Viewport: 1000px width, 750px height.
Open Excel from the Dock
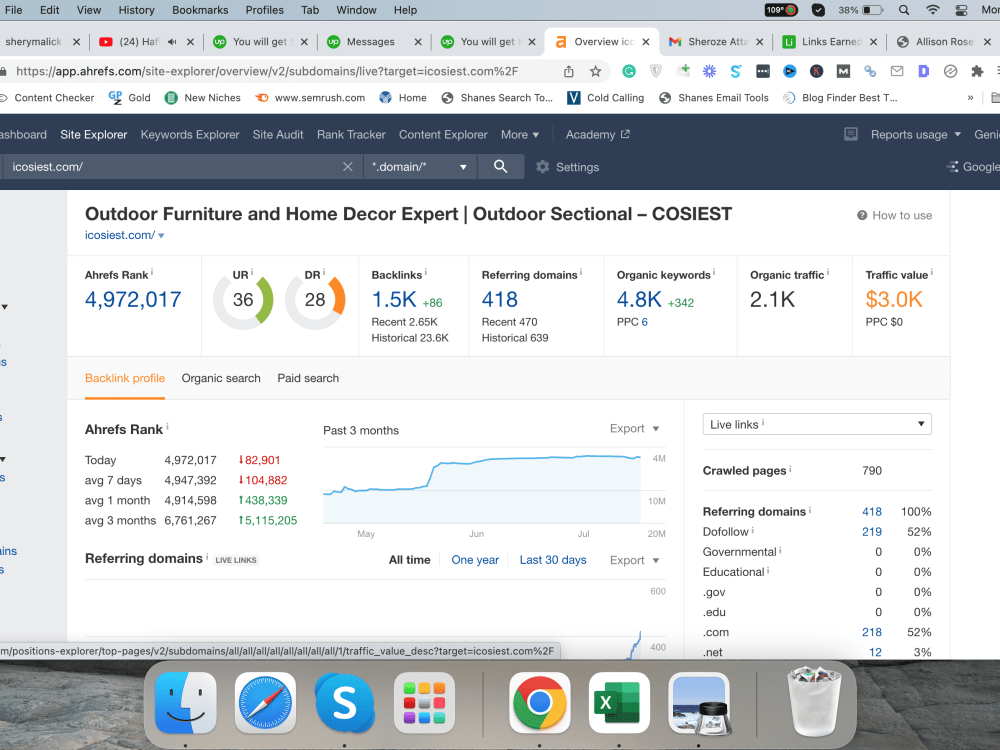pyautogui.click(x=619, y=703)
